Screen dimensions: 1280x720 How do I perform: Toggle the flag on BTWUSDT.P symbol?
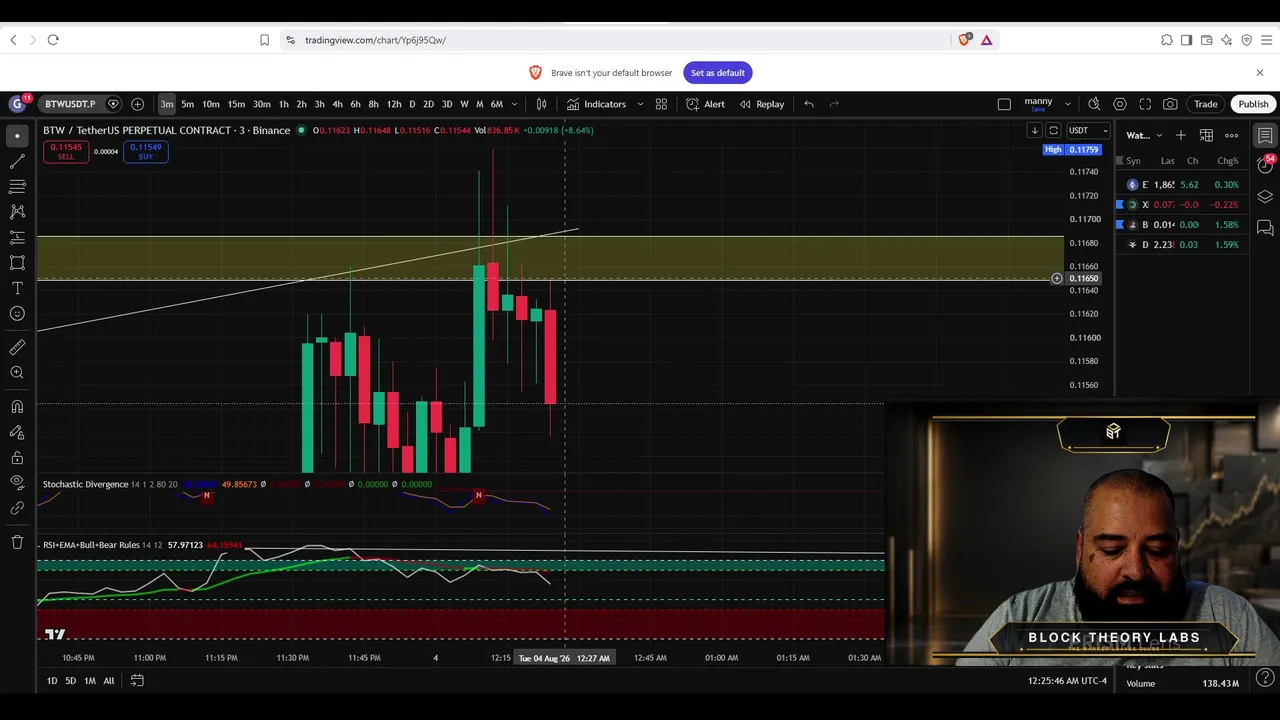pyautogui.click(x=113, y=104)
